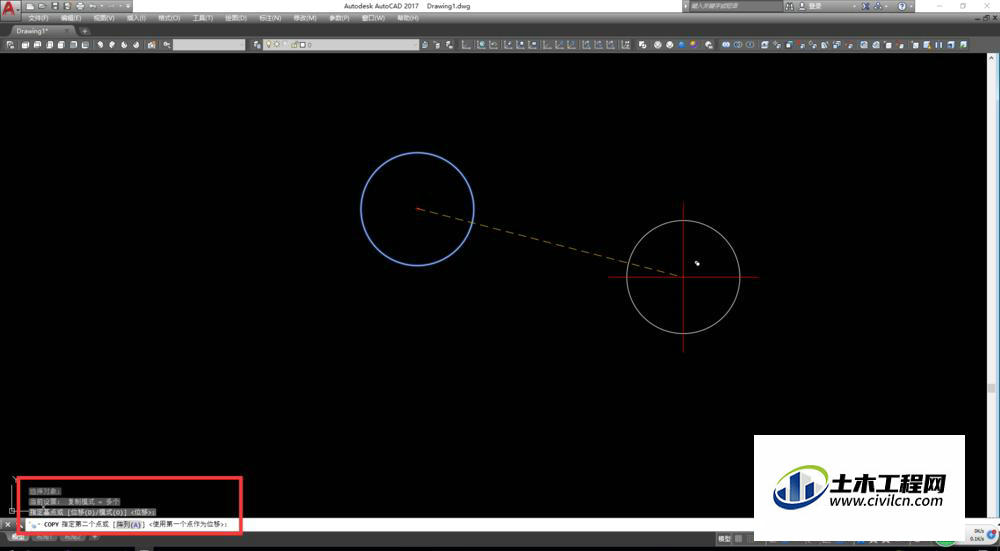The width and height of the screenshot is (1000, 551).
Task: Switch to NW Isometric view
Action: [137, 45]
